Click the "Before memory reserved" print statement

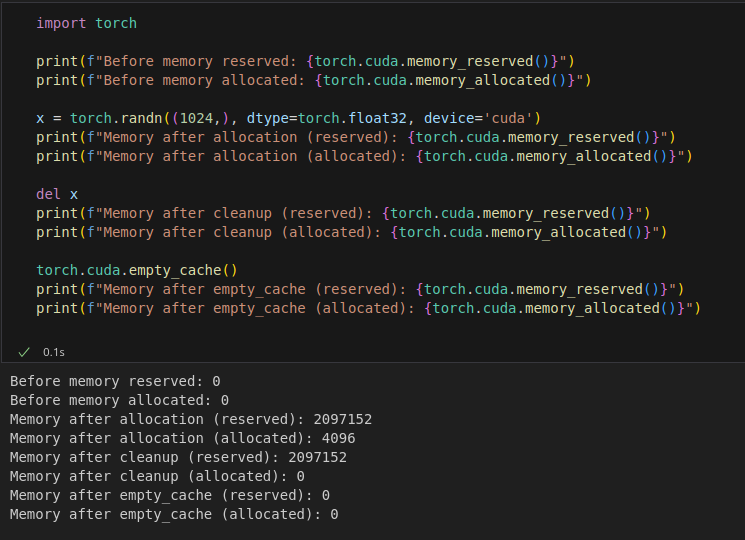pos(305,61)
